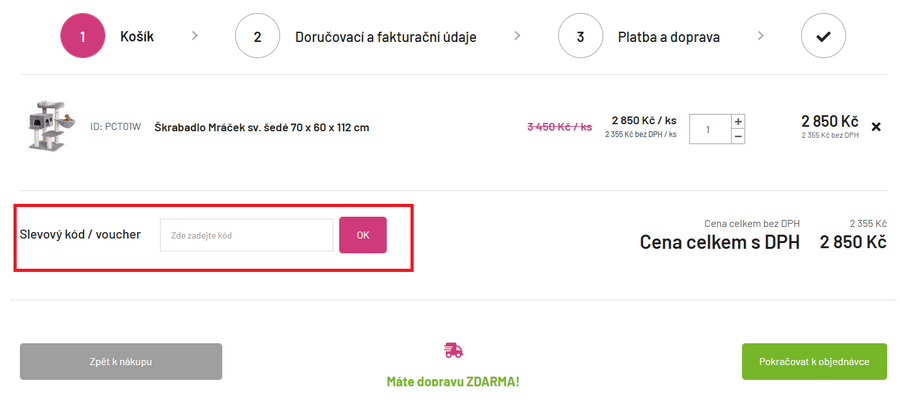This screenshot has width=900, height=400.
Task: Increase quantity with the plus button
Action: tap(738, 121)
